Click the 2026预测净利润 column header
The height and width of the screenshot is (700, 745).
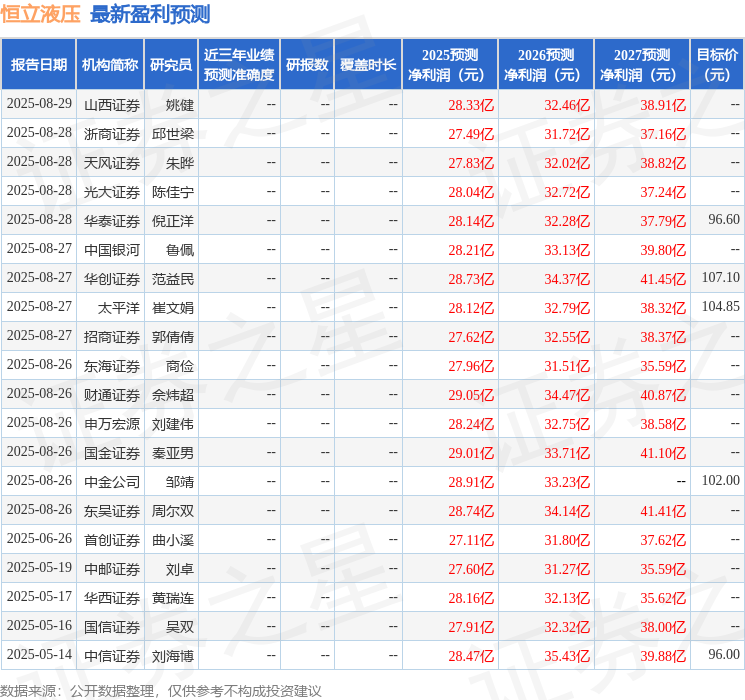click(x=546, y=65)
